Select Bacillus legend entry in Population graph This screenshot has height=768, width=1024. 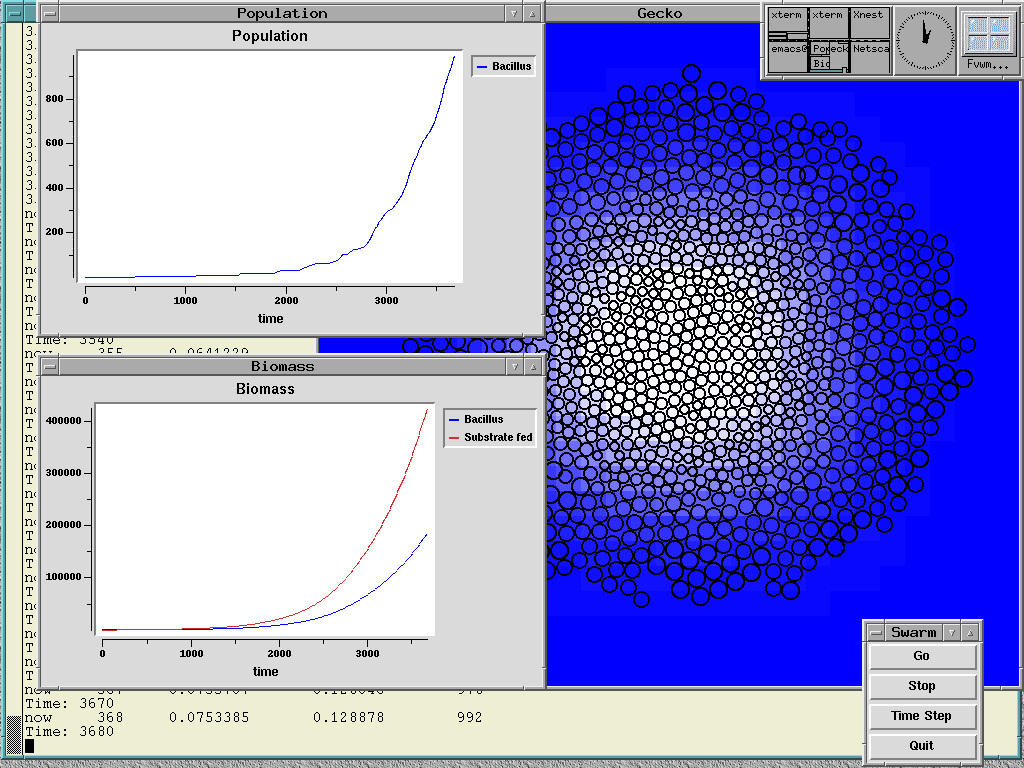(504, 66)
